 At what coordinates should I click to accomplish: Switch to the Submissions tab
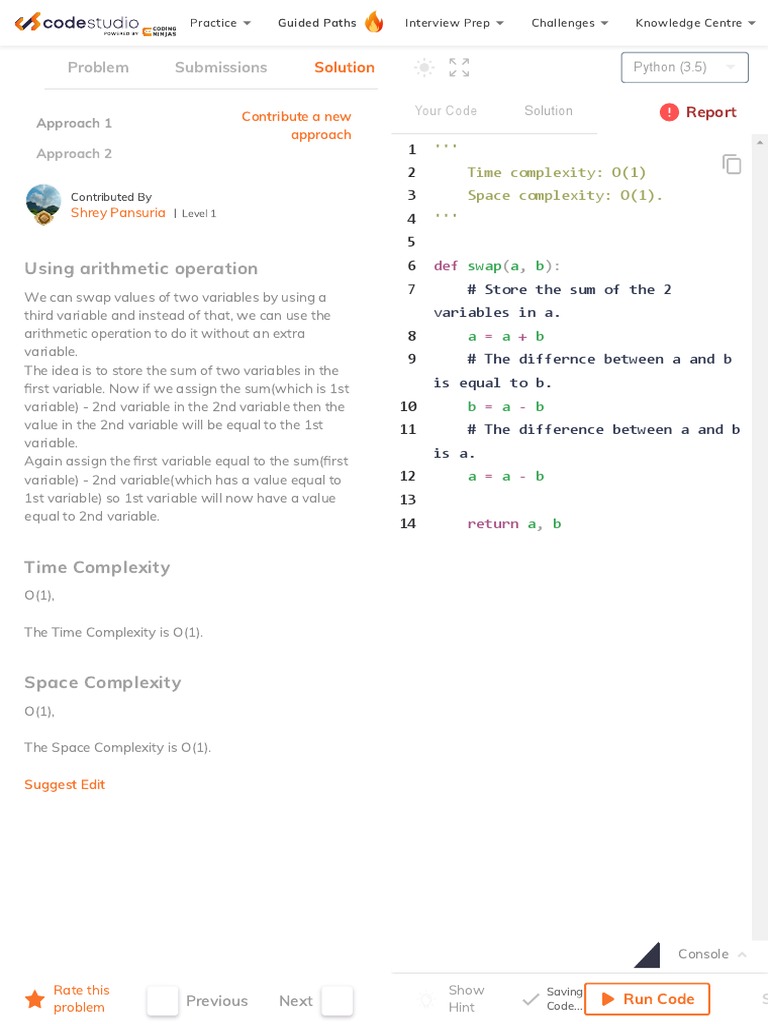tap(221, 67)
